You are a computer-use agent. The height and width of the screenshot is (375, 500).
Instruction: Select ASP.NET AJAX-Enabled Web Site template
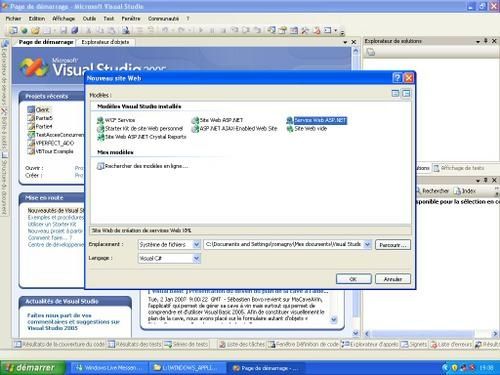pyautogui.click(x=235, y=128)
